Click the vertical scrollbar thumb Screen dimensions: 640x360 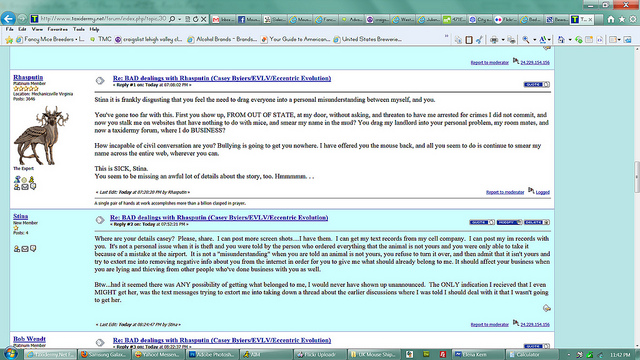636,176
